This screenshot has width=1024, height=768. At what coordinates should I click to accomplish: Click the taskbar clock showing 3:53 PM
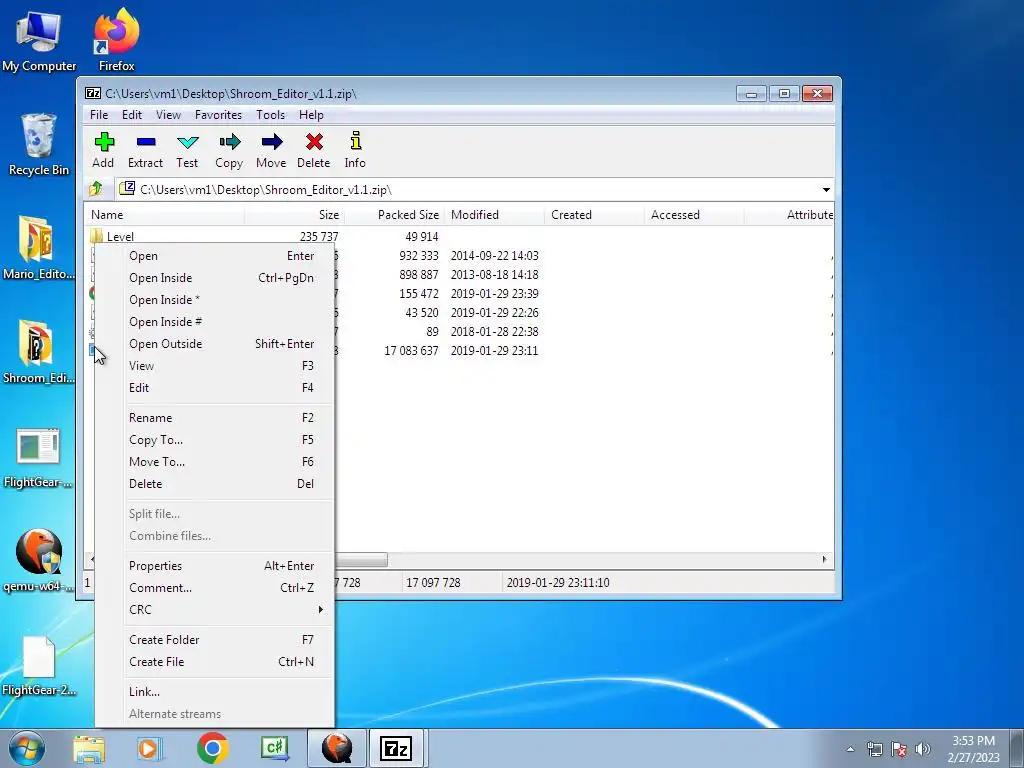973,749
